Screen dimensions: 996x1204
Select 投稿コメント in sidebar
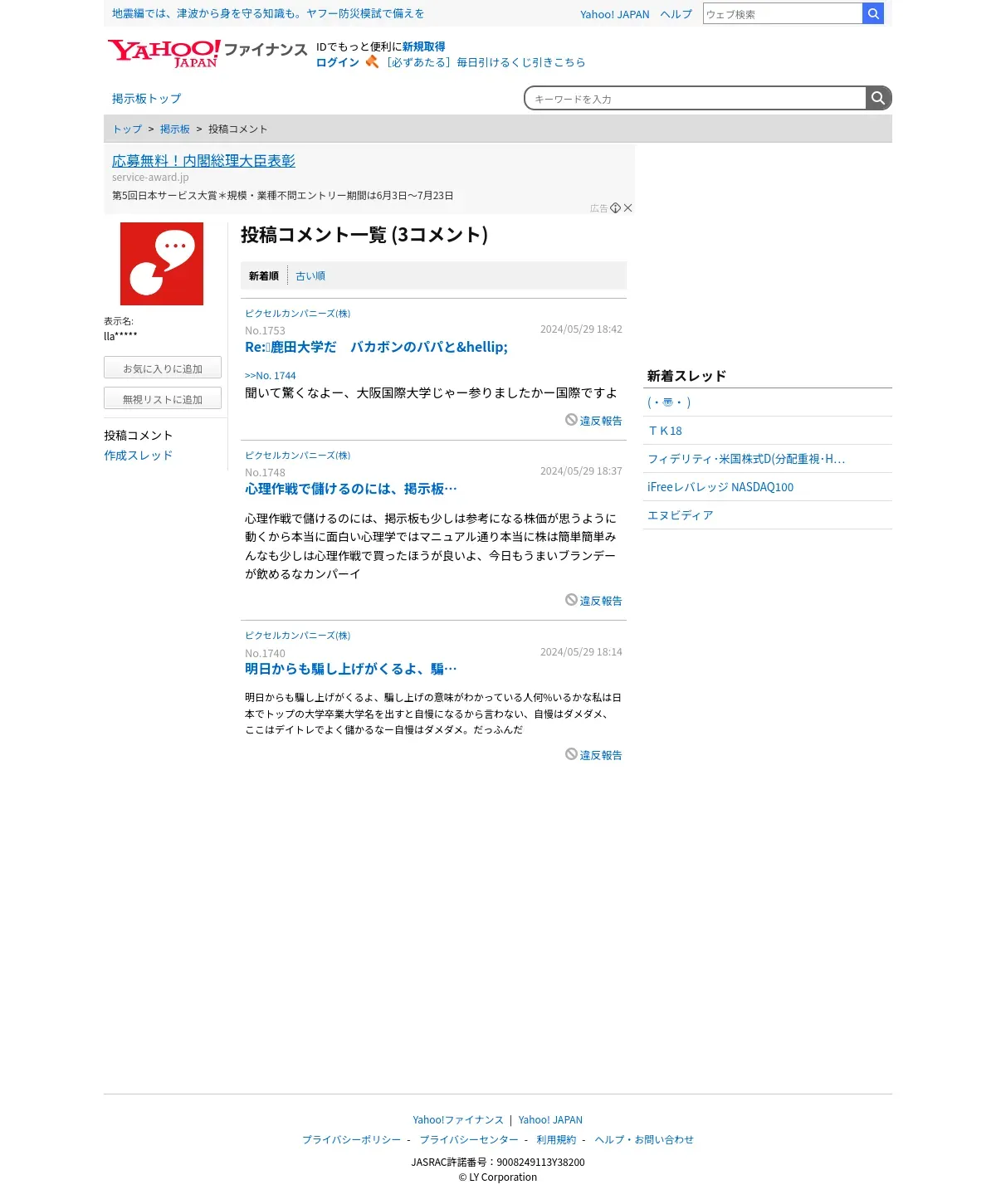(x=139, y=436)
